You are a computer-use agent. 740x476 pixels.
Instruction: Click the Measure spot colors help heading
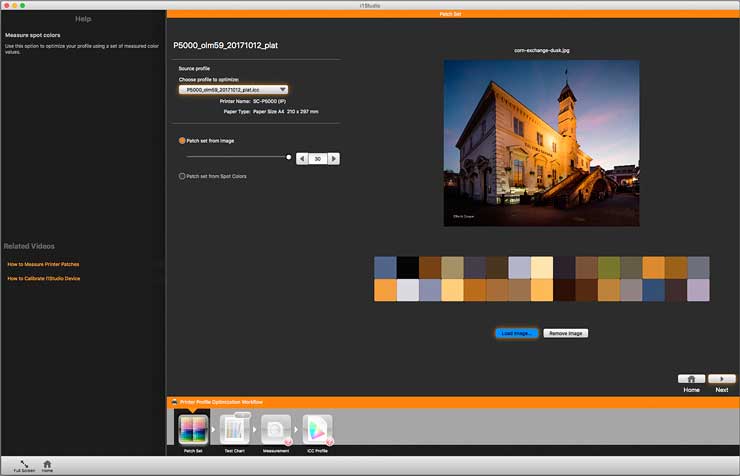pos(33,35)
